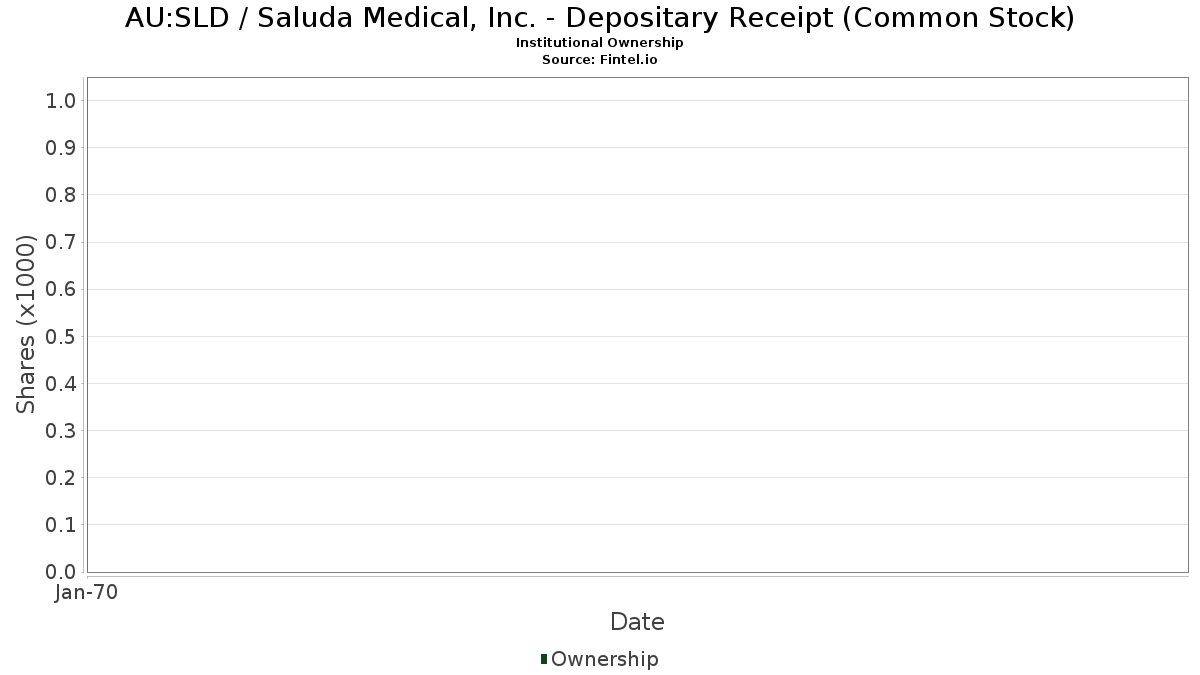Click the dark green Ownership legend swatch
This screenshot has height=675, width=1200.
pyautogui.click(x=544, y=658)
